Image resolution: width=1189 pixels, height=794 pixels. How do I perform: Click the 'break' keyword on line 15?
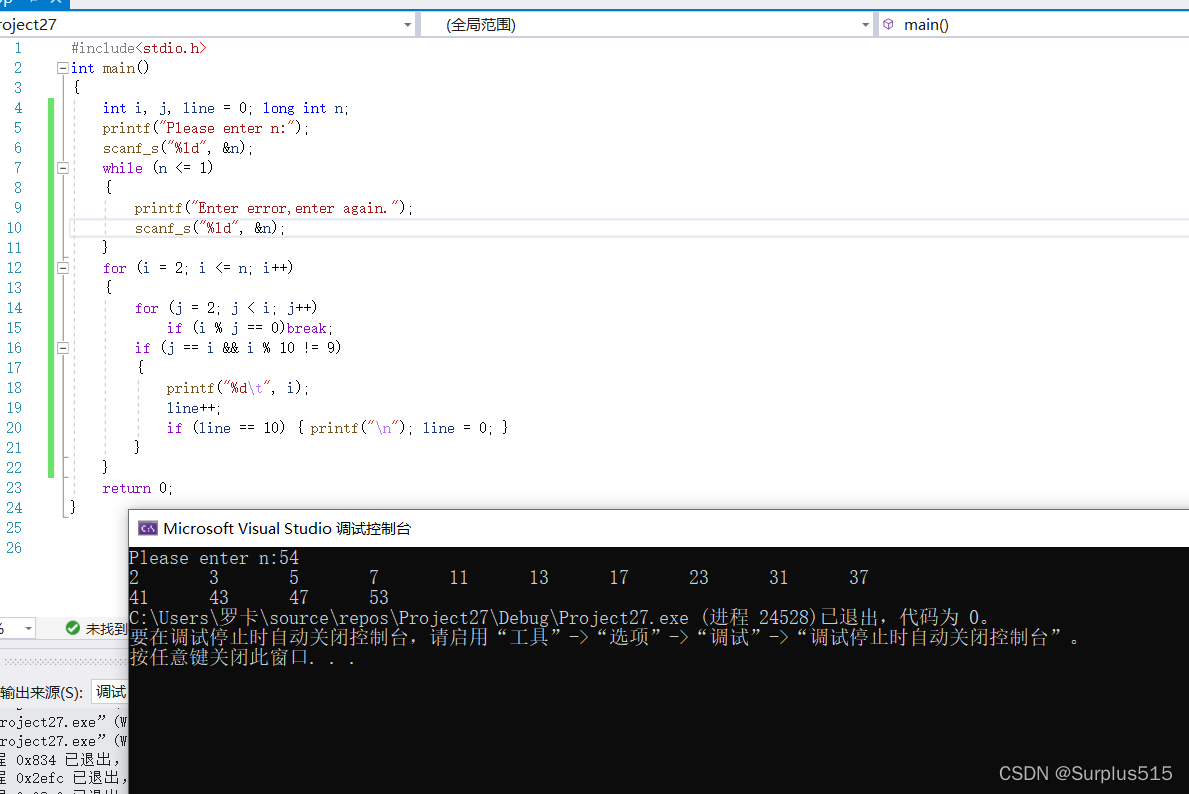(306, 328)
